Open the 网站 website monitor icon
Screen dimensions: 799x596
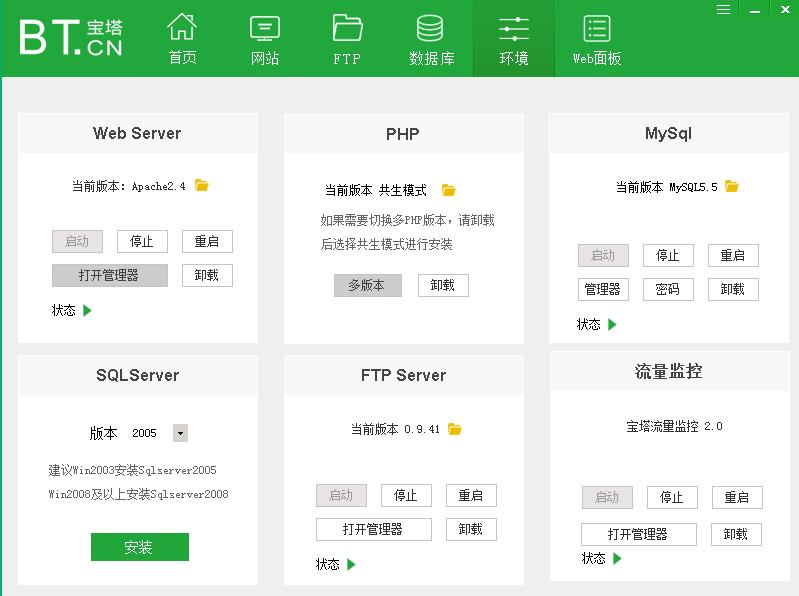(264, 29)
